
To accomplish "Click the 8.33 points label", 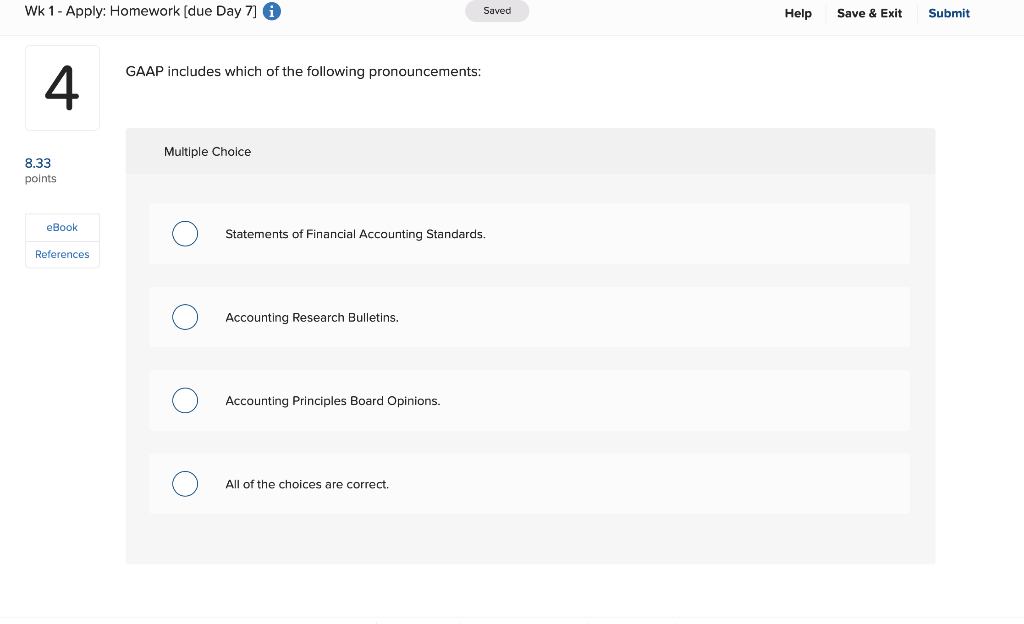I will 38,163.
